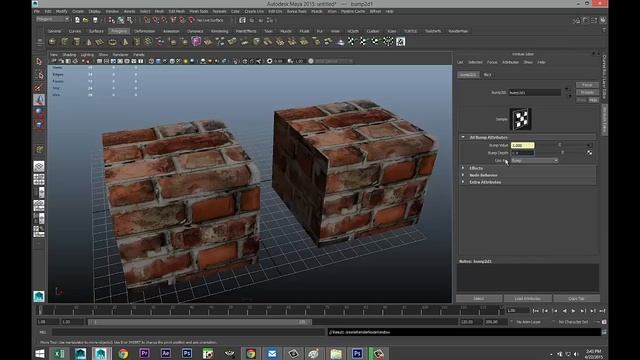Select by hierarchy mode icon
The image size is (640, 360).
(111, 20)
